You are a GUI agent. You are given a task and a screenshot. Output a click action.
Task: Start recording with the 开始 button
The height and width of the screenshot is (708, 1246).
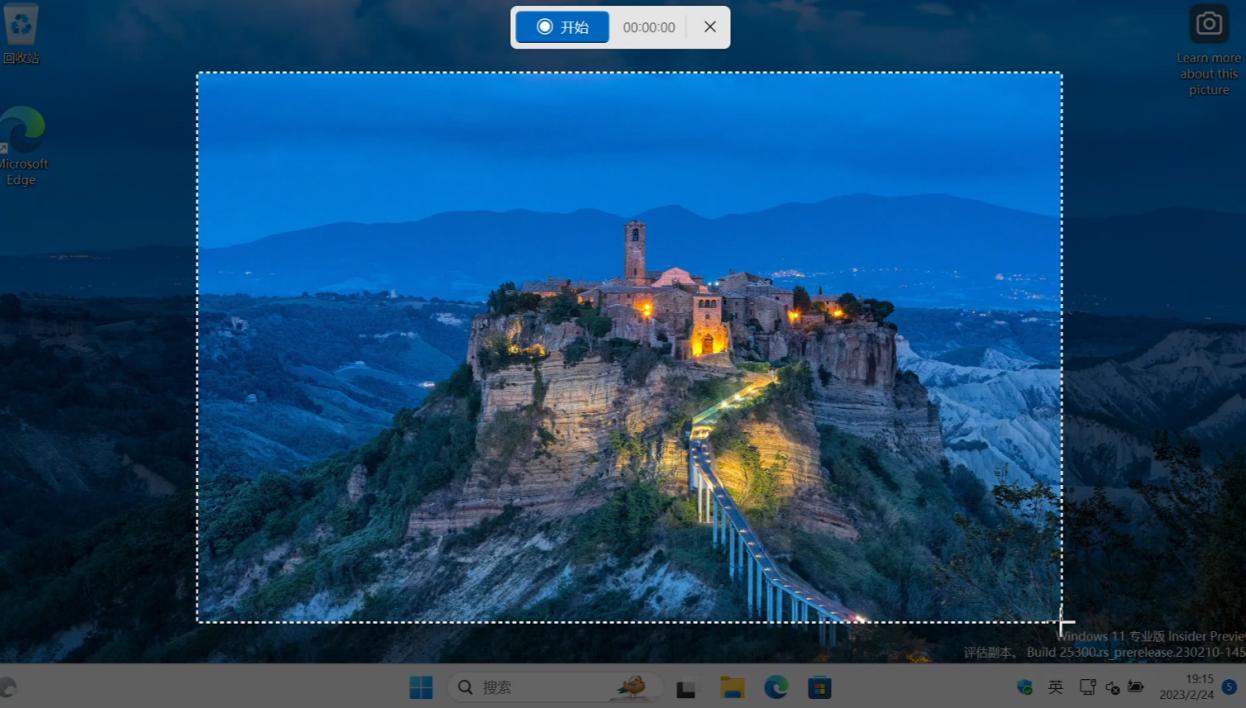(562, 27)
